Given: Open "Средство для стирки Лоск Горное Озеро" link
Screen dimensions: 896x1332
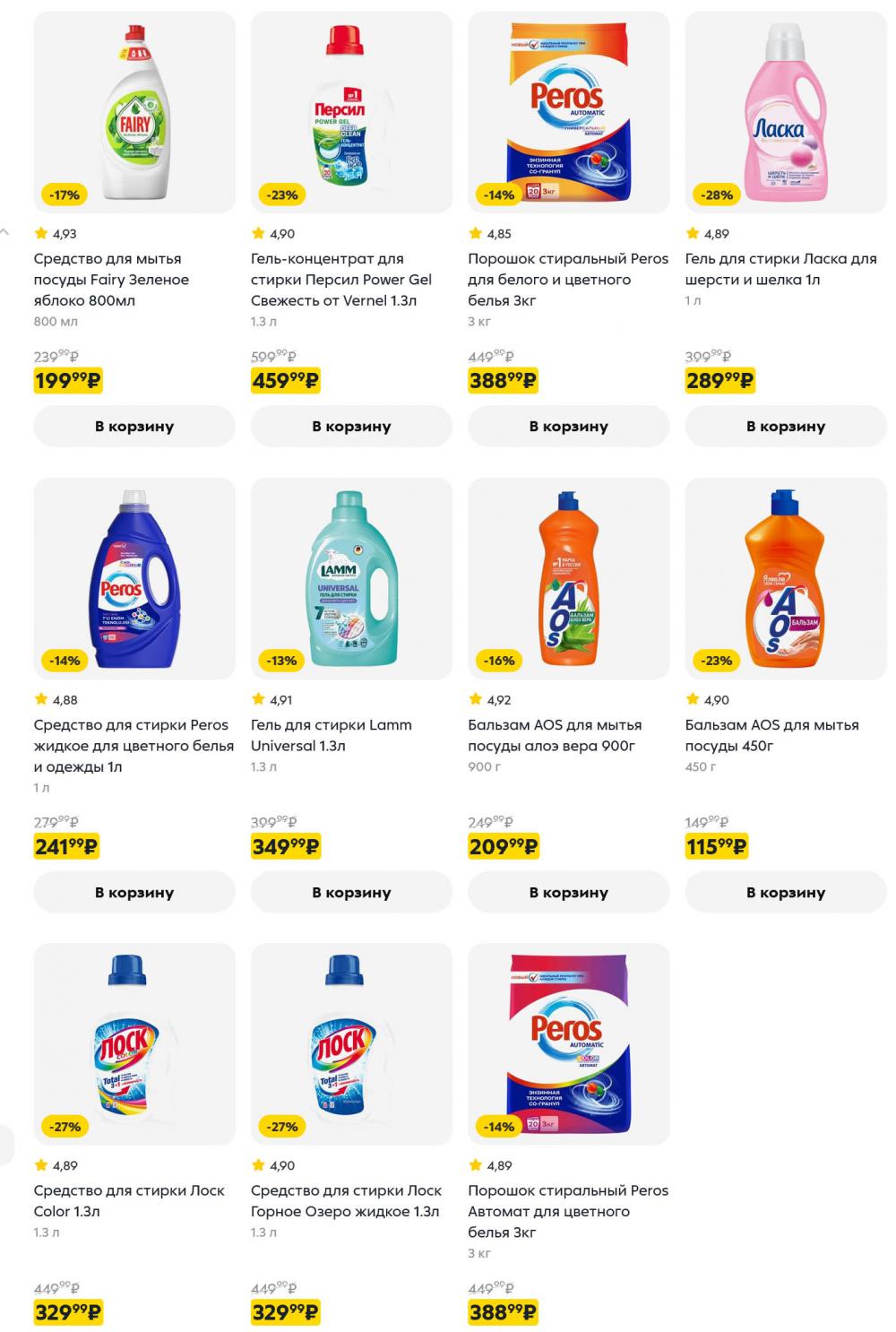Looking at the screenshot, I should click(x=346, y=1201).
